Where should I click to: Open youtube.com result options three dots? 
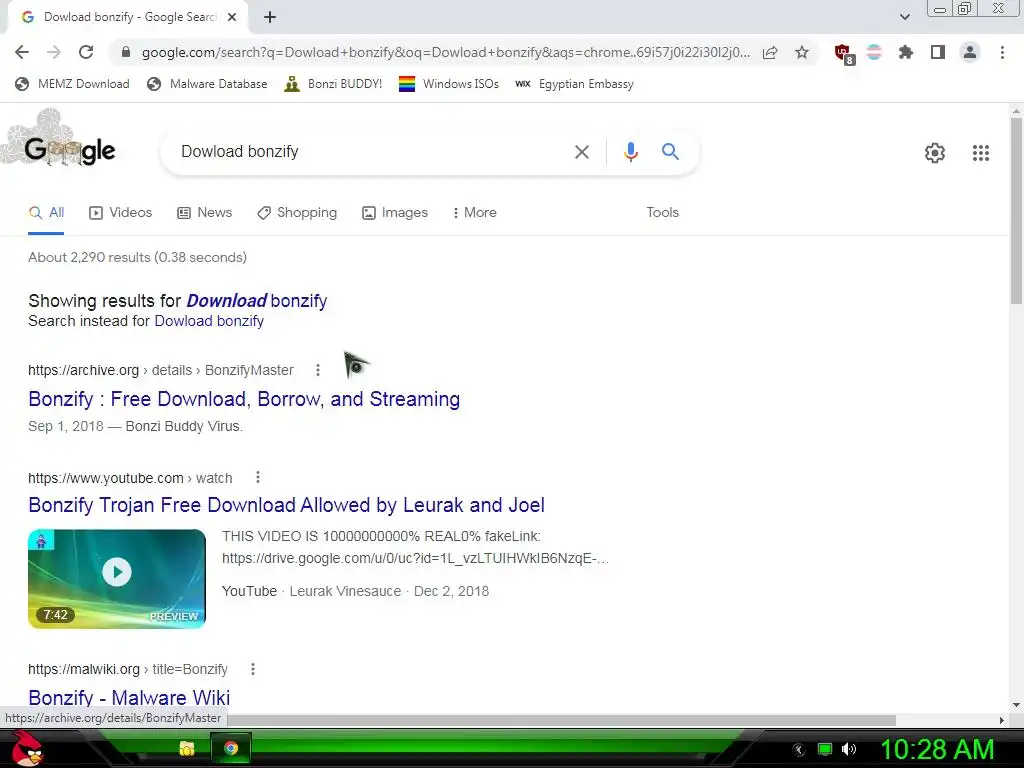[258, 478]
